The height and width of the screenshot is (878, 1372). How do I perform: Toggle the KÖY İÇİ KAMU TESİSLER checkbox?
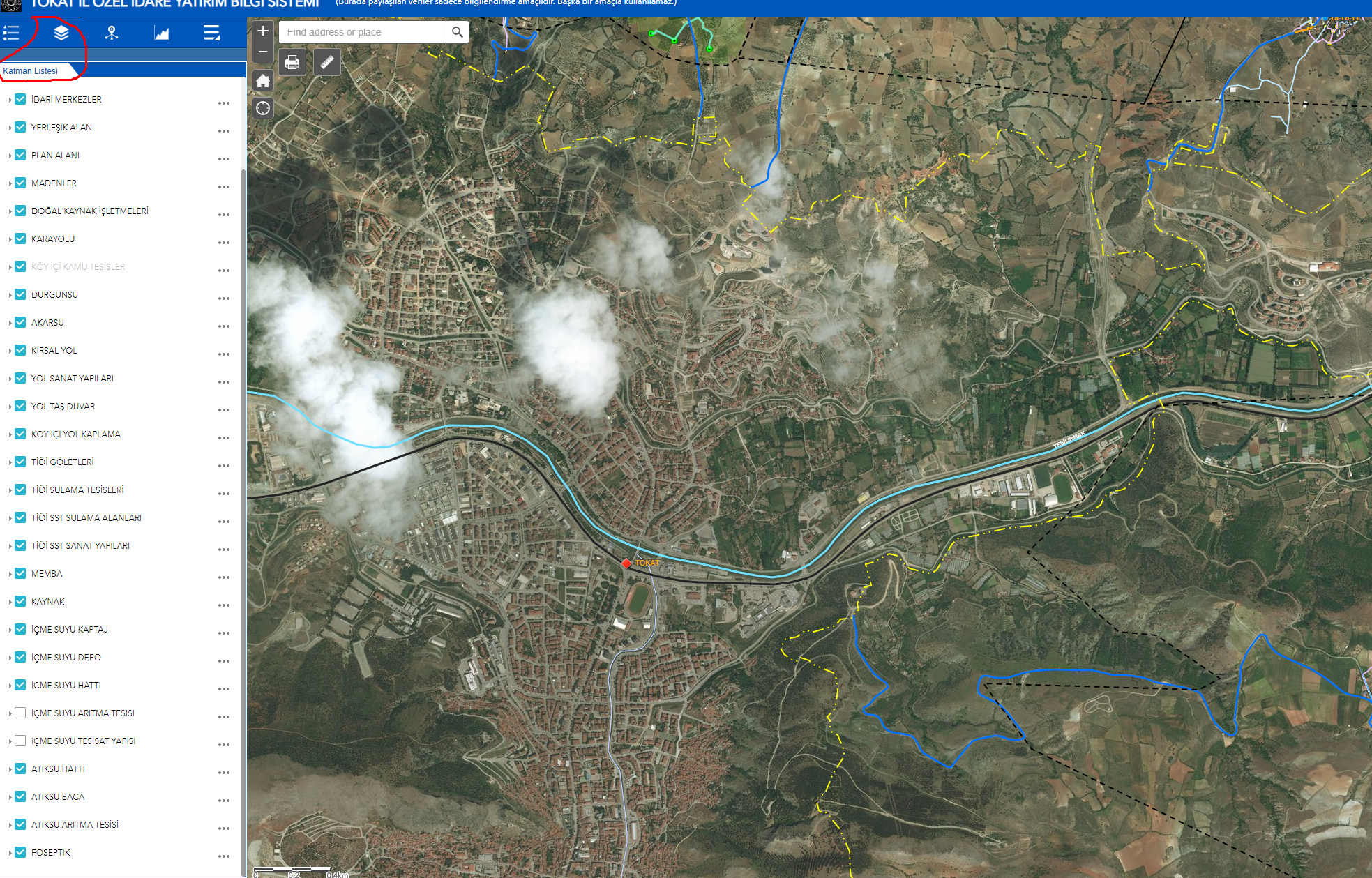pyautogui.click(x=20, y=266)
